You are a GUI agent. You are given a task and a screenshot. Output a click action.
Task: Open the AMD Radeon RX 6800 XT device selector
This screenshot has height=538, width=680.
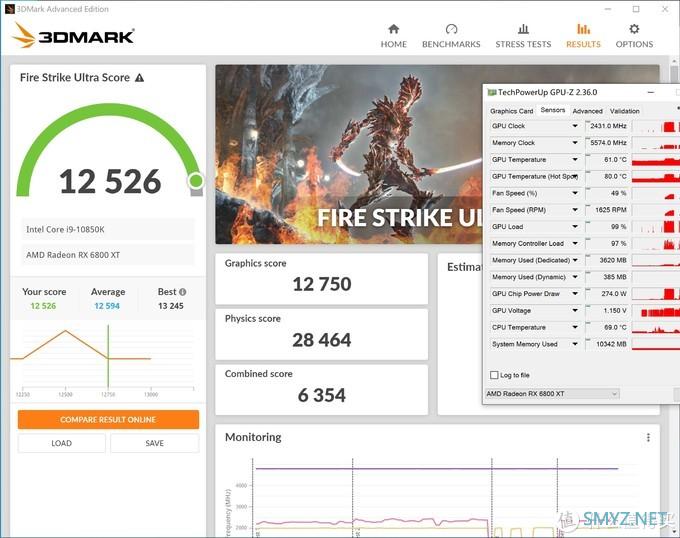[x=552, y=394]
